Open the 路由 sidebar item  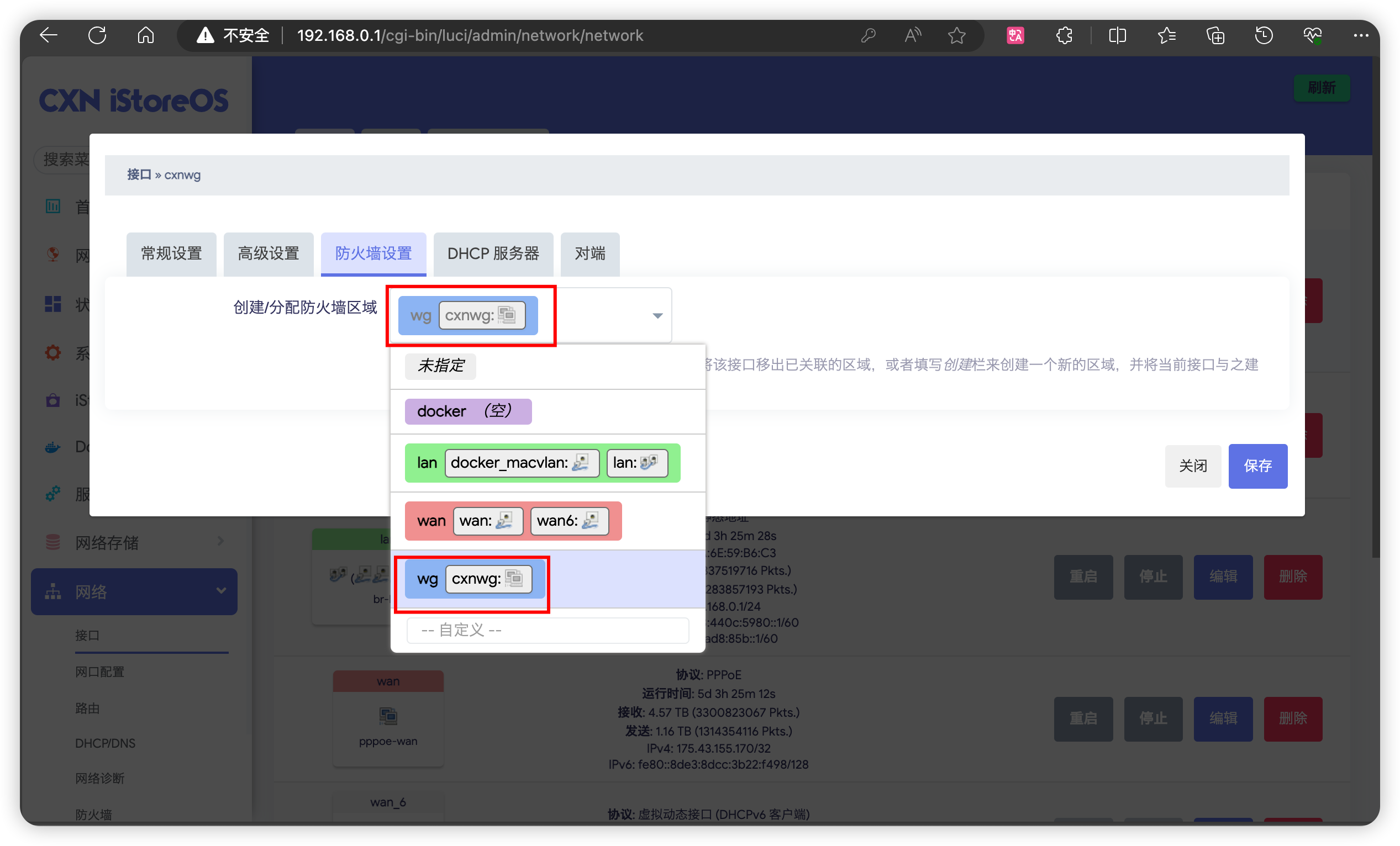(x=87, y=708)
